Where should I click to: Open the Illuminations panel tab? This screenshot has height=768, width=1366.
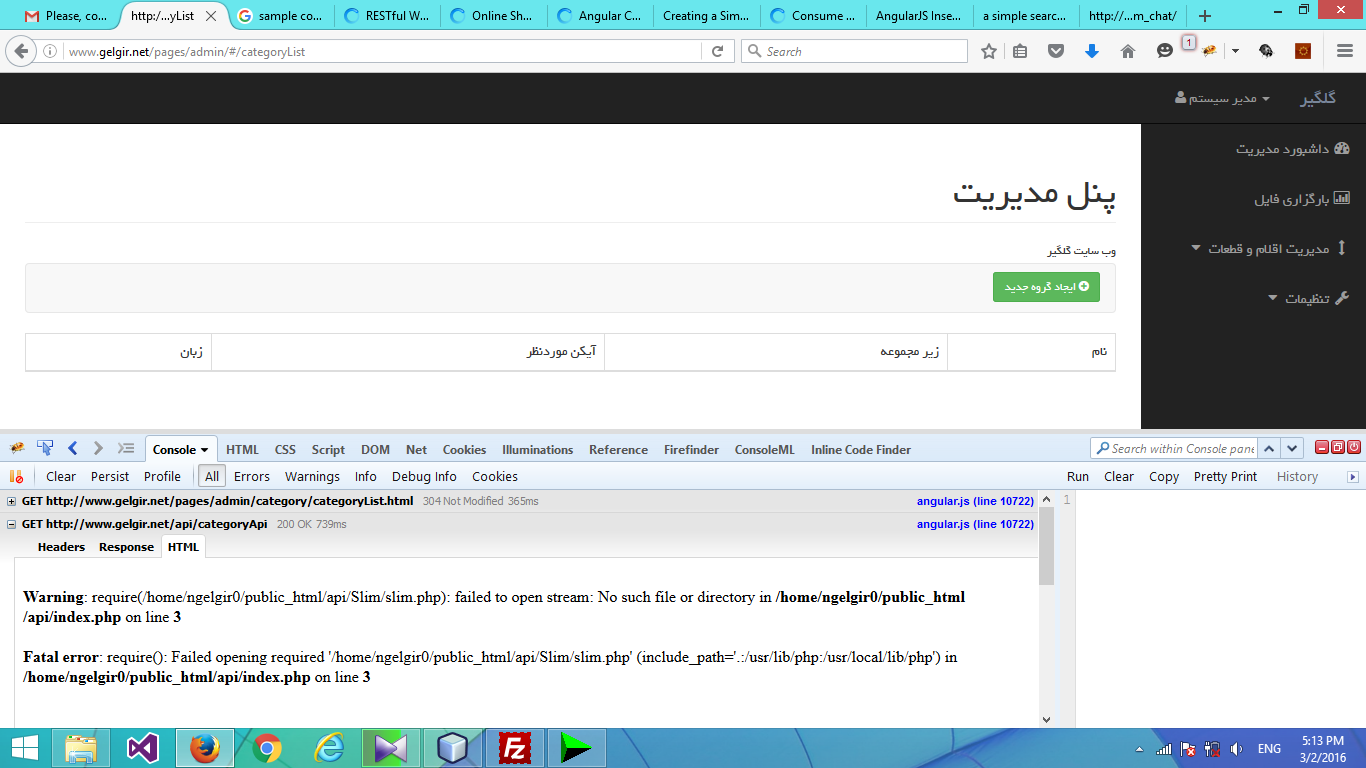pyautogui.click(x=537, y=450)
